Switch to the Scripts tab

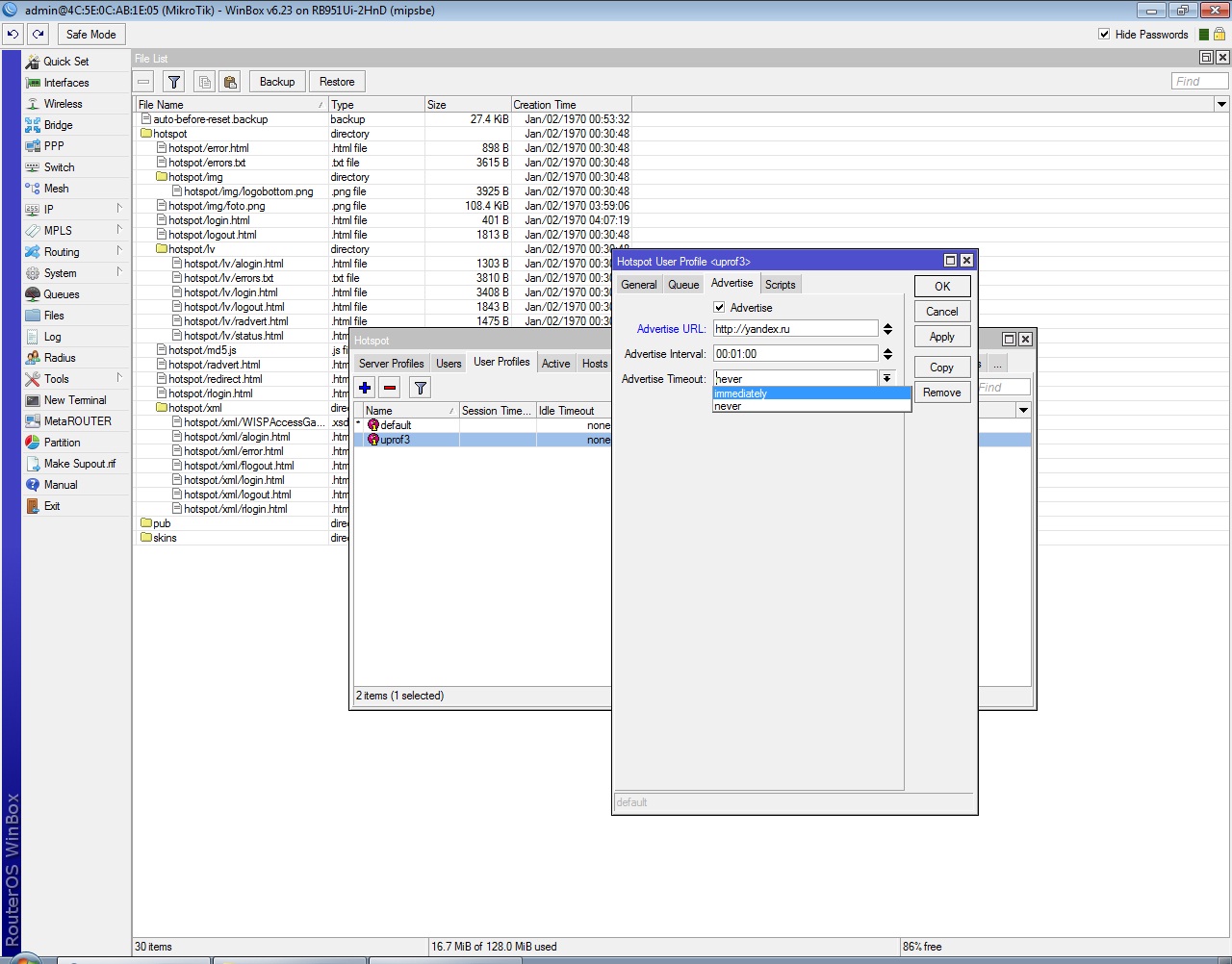click(x=780, y=285)
